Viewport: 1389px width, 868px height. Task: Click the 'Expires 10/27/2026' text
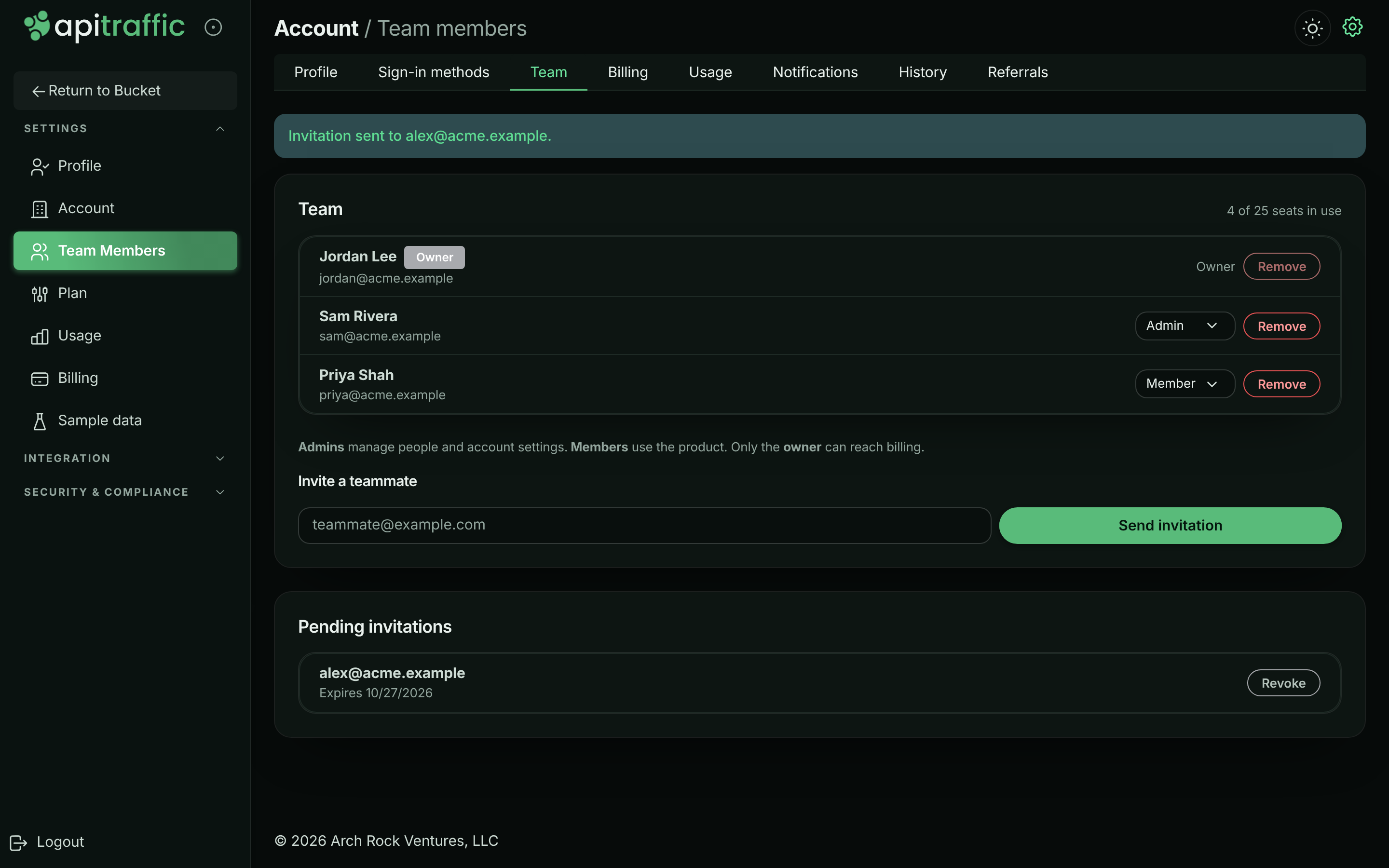376,693
